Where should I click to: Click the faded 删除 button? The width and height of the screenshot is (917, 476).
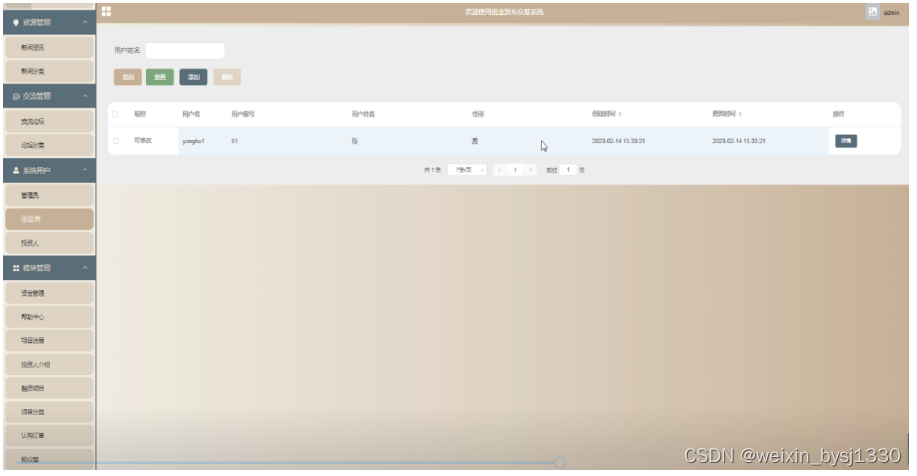pyautogui.click(x=227, y=77)
